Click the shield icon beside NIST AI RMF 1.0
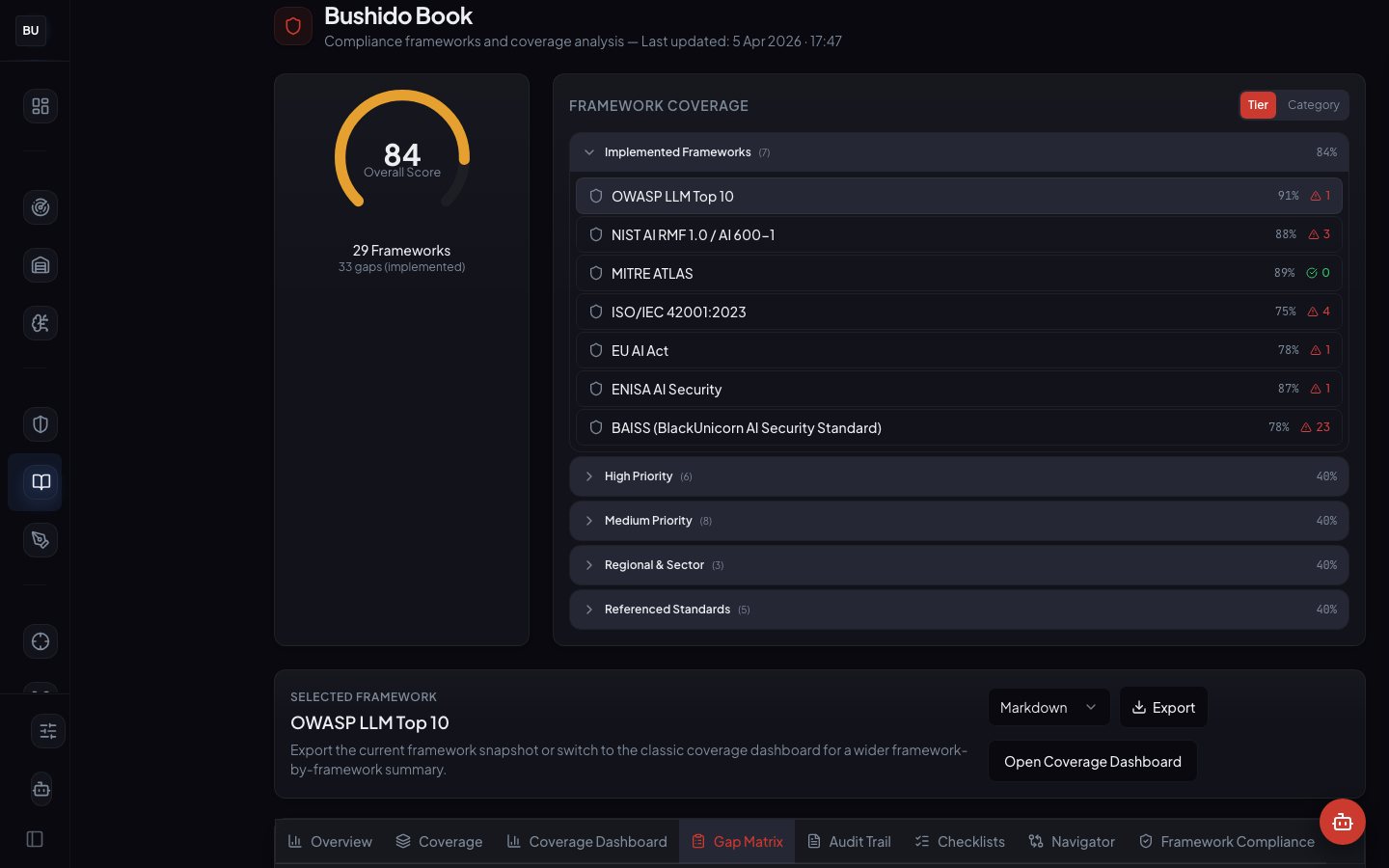 [596, 234]
